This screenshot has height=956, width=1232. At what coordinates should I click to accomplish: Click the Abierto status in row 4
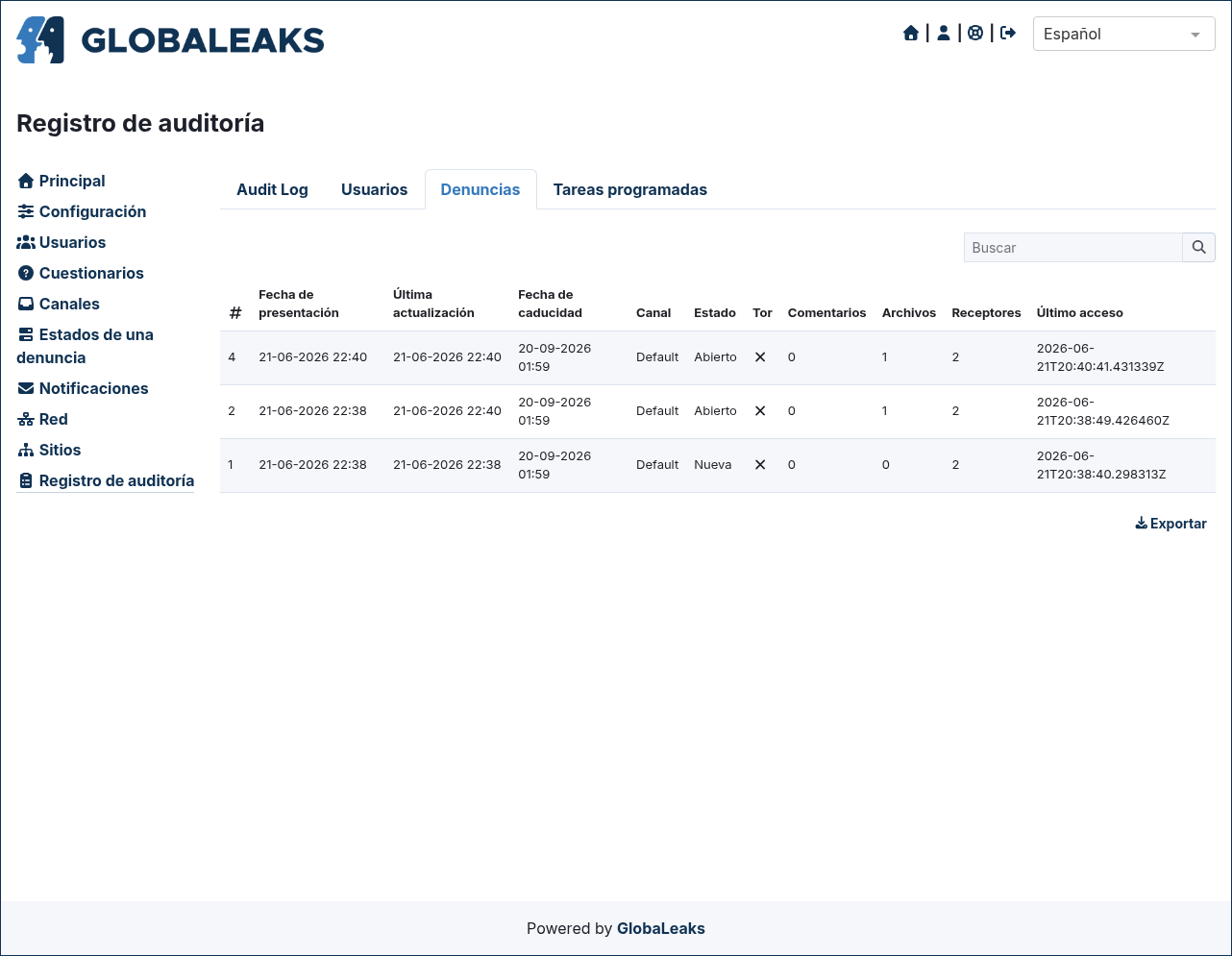[716, 357]
